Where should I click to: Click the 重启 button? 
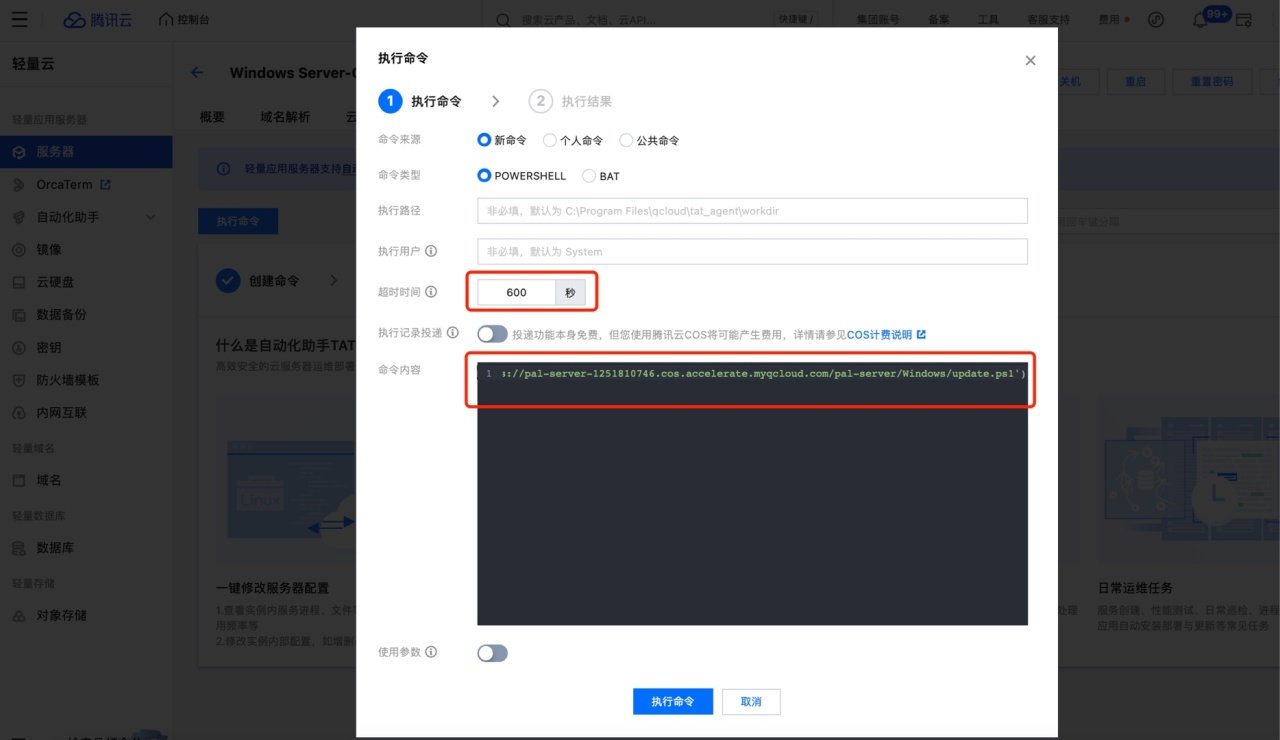1135,82
